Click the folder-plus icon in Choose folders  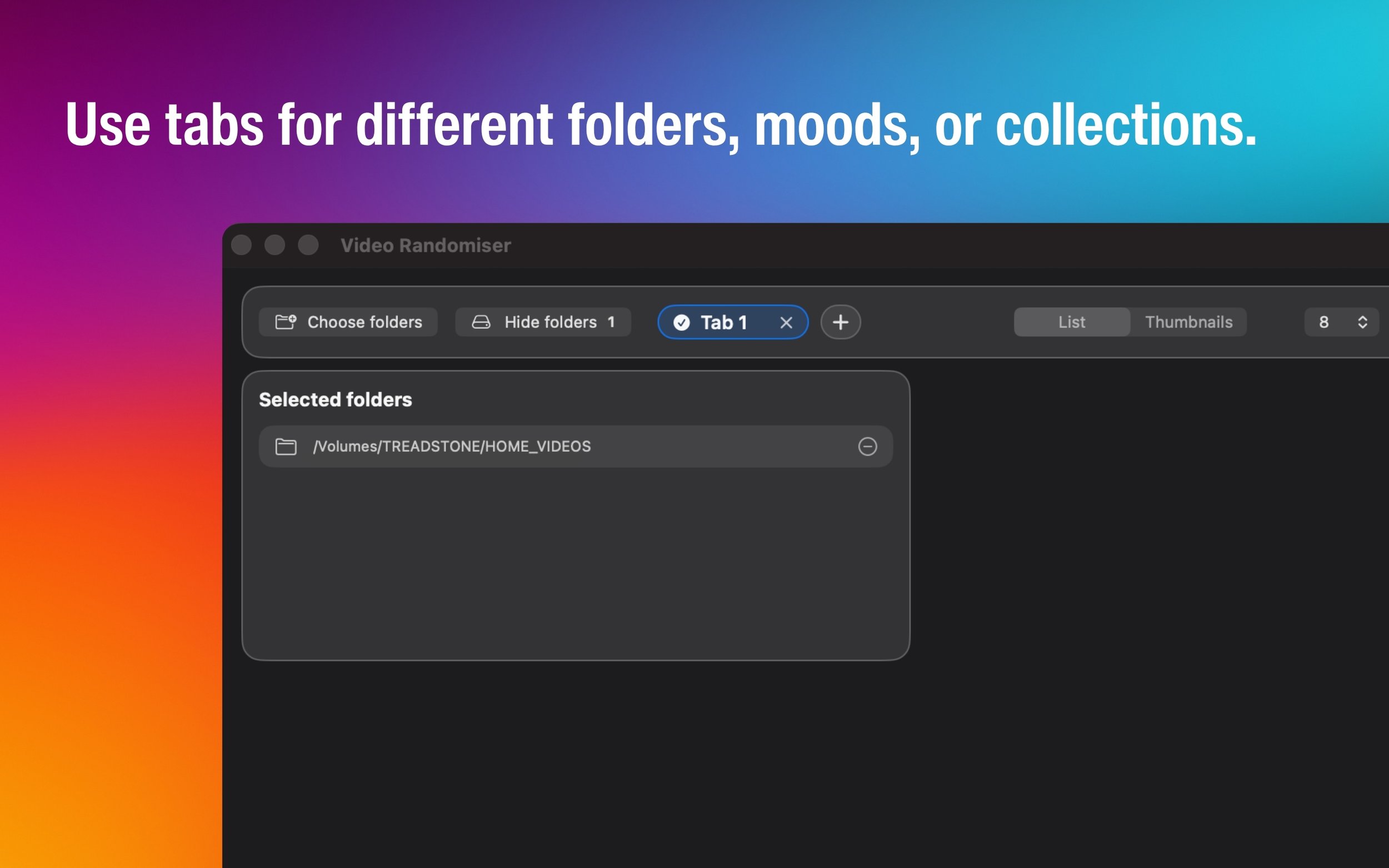(x=286, y=322)
